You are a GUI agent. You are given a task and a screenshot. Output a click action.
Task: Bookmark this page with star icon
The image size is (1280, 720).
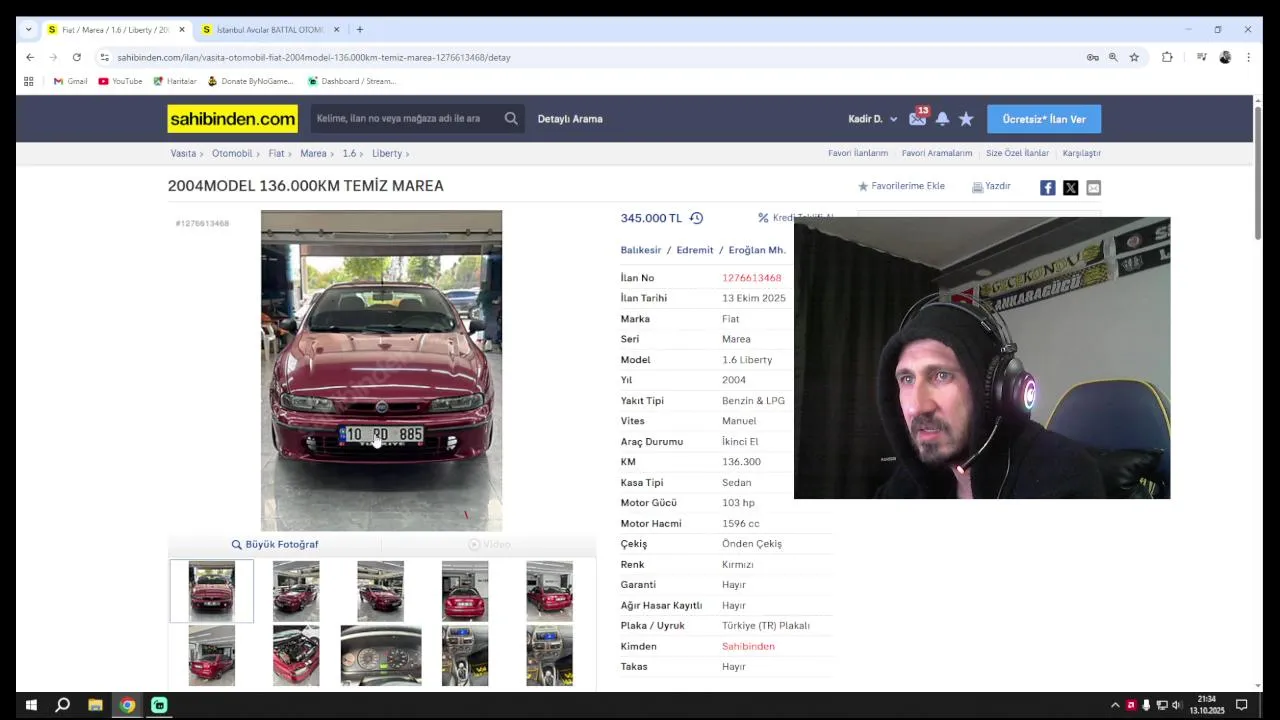(1134, 57)
